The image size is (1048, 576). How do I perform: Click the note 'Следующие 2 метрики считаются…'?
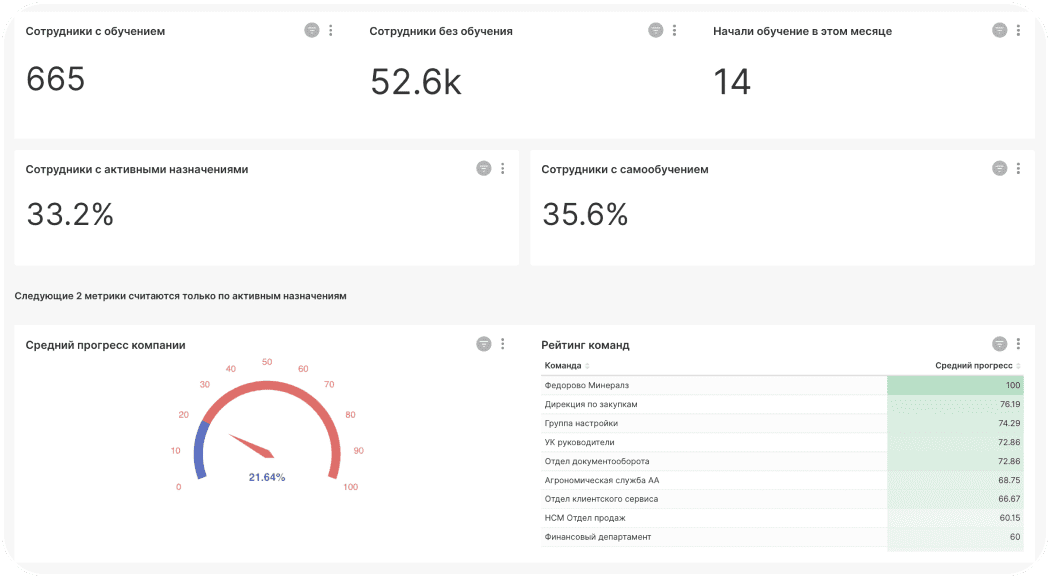(180, 296)
